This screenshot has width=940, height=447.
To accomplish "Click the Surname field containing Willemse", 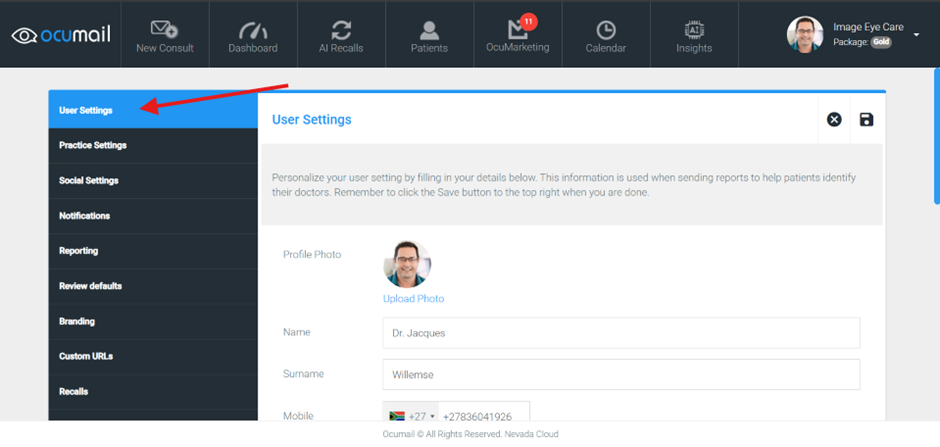I will tap(621, 374).
